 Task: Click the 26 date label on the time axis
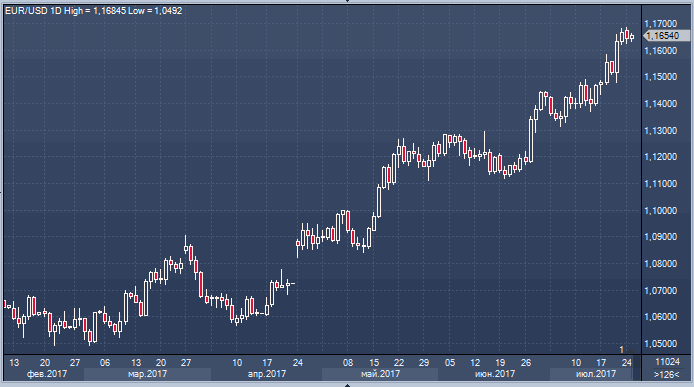525,363
